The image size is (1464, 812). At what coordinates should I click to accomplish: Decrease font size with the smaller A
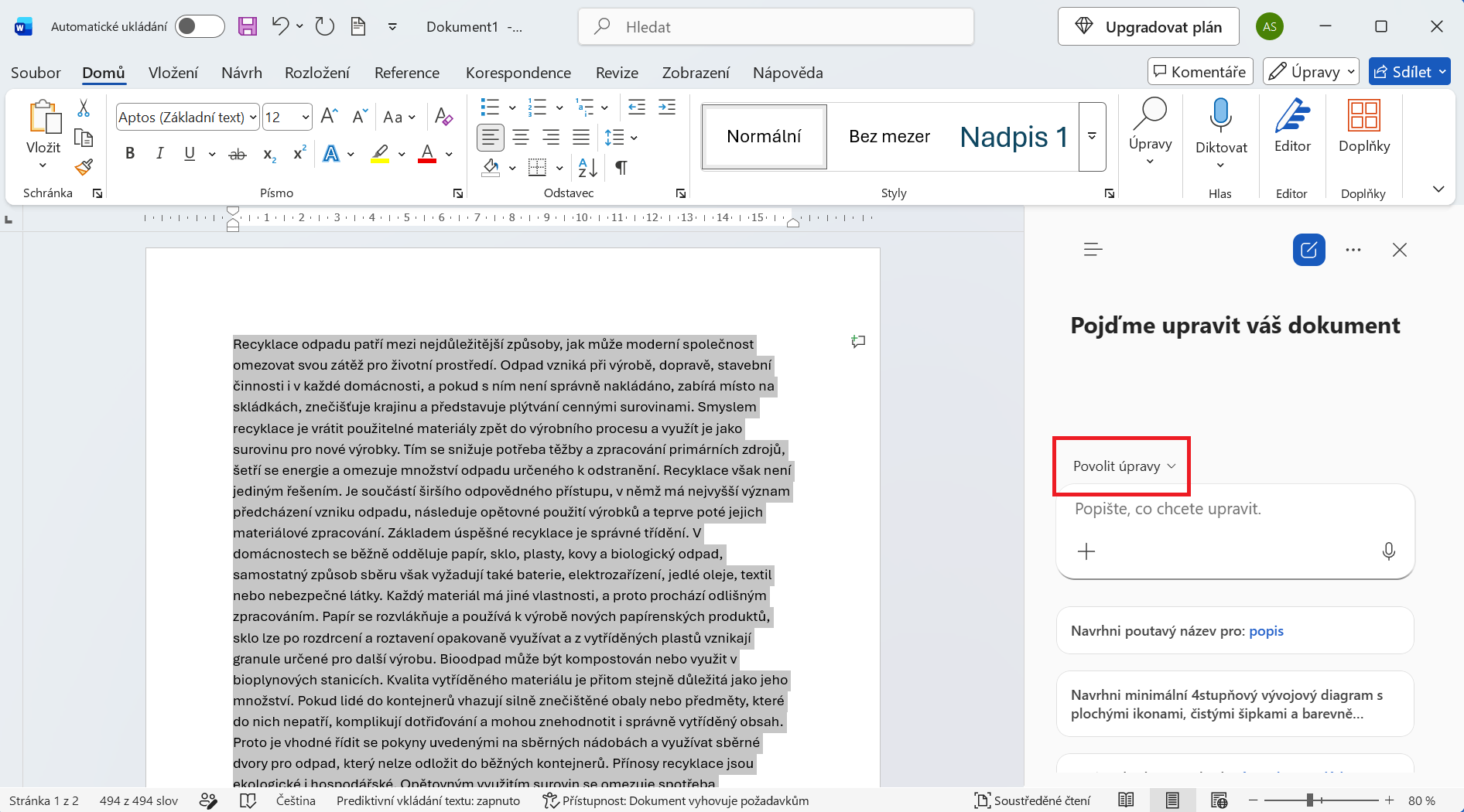coord(360,117)
